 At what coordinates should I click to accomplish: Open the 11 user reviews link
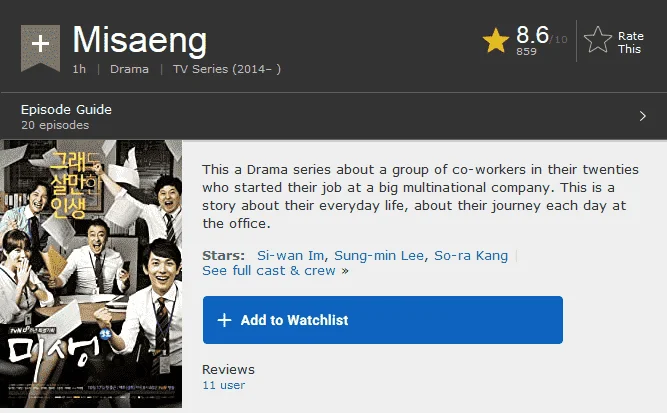[223, 385]
